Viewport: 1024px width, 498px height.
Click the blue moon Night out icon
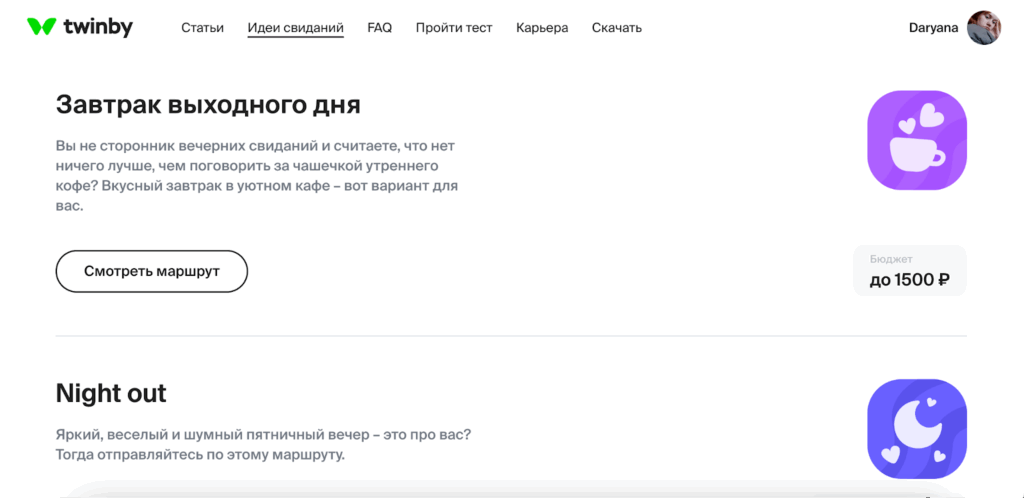coord(916,428)
